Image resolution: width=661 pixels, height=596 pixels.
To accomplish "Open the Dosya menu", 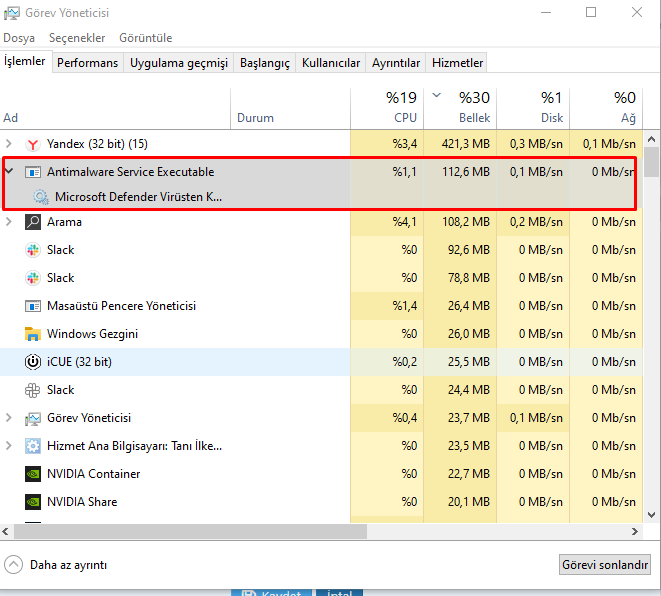I will pyautogui.click(x=19, y=38).
